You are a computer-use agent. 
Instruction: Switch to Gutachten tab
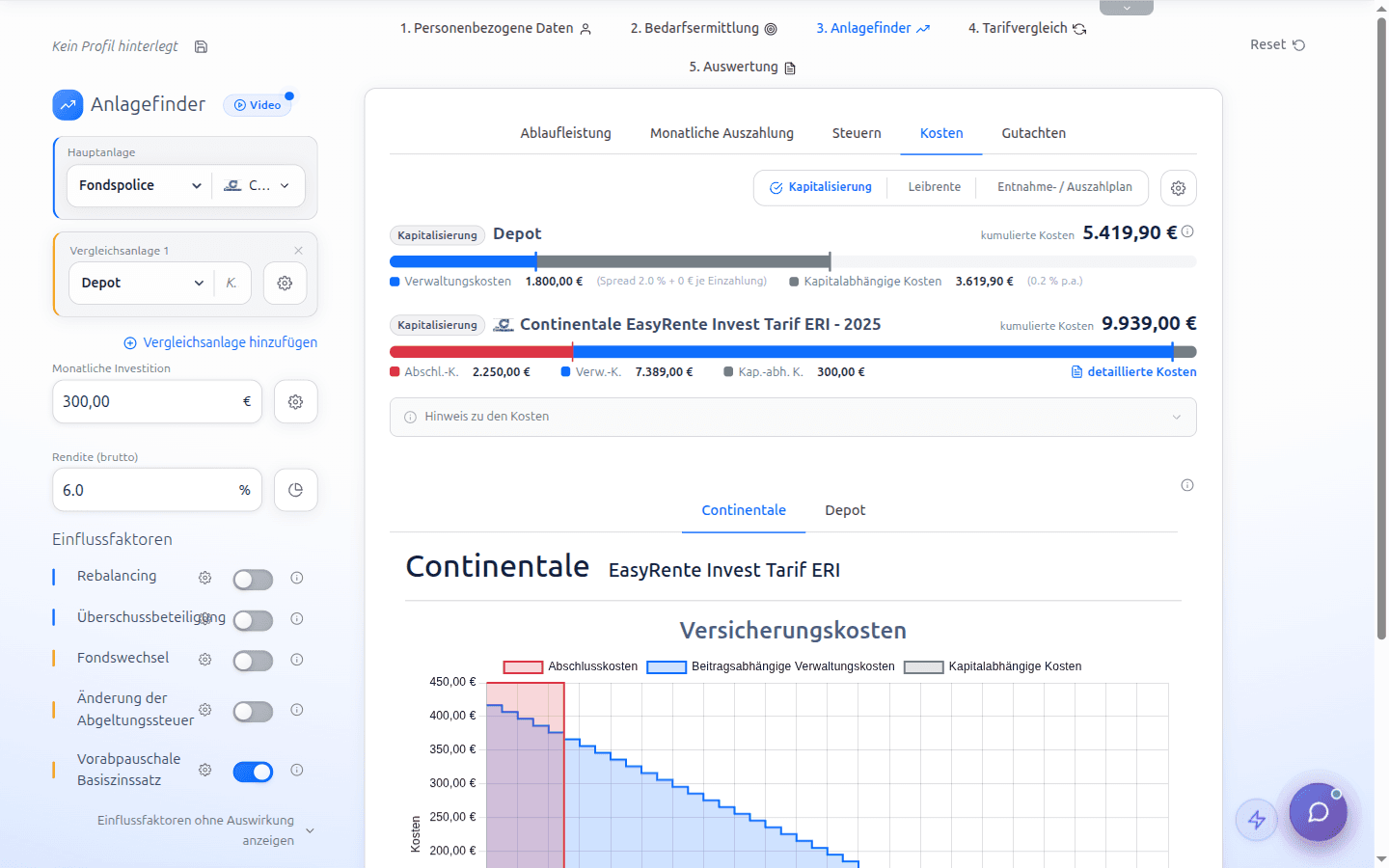pos(1033,133)
